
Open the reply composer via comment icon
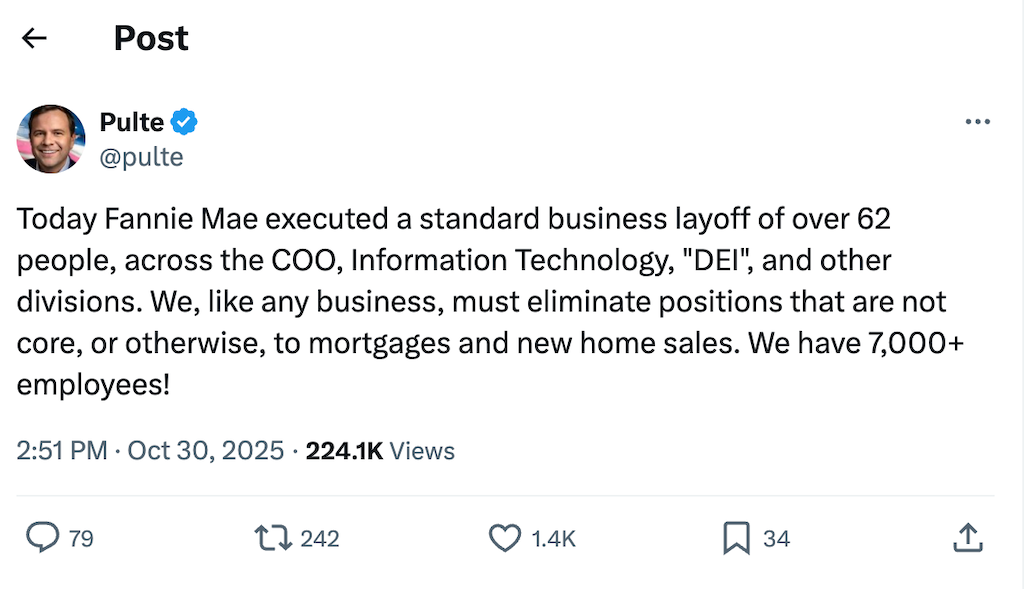coord(41,538)
